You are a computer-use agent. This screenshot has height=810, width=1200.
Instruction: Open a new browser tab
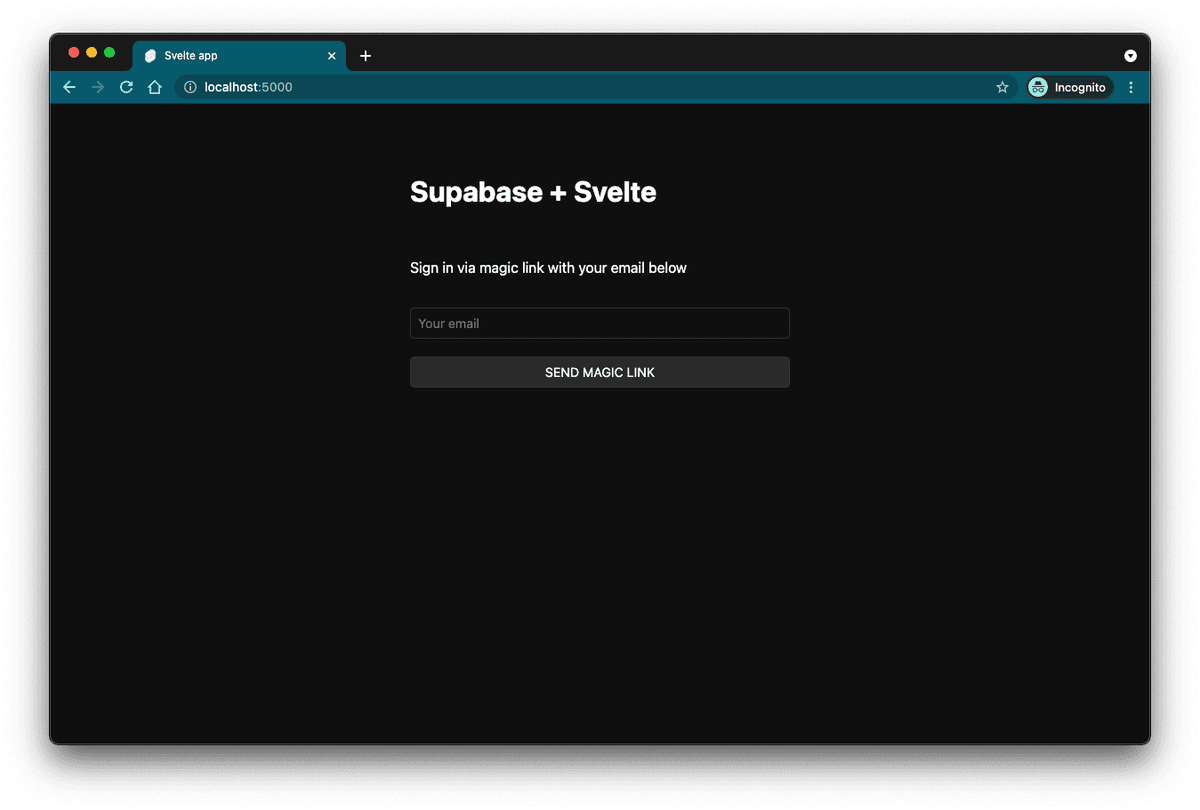365,56
